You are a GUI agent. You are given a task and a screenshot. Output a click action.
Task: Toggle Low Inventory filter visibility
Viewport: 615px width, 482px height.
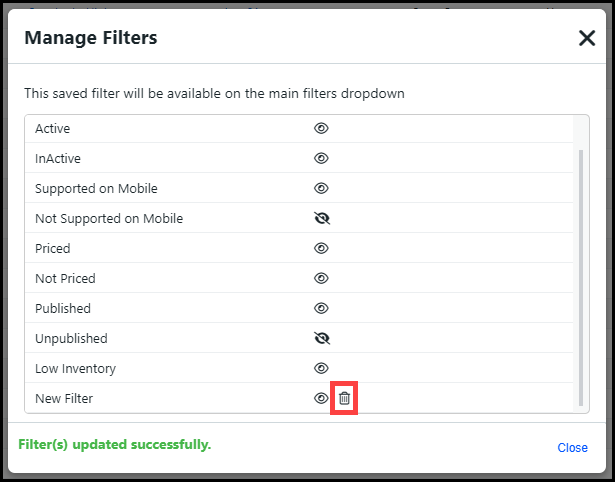pyautogui.click(x=321, y=368)
